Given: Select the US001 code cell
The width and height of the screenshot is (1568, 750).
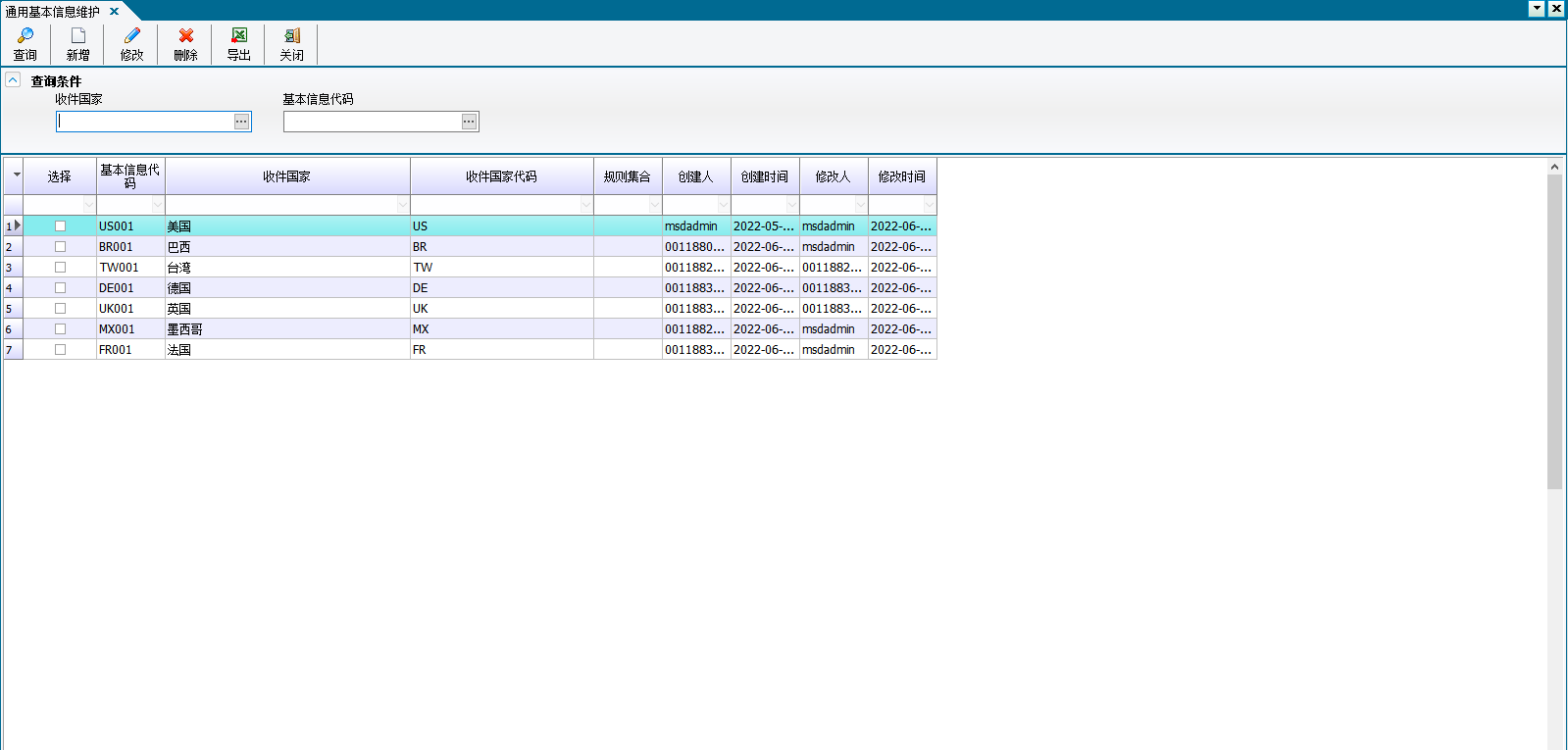Looking at the screenshot, I should pyautogui.click(x=130, y=226).
